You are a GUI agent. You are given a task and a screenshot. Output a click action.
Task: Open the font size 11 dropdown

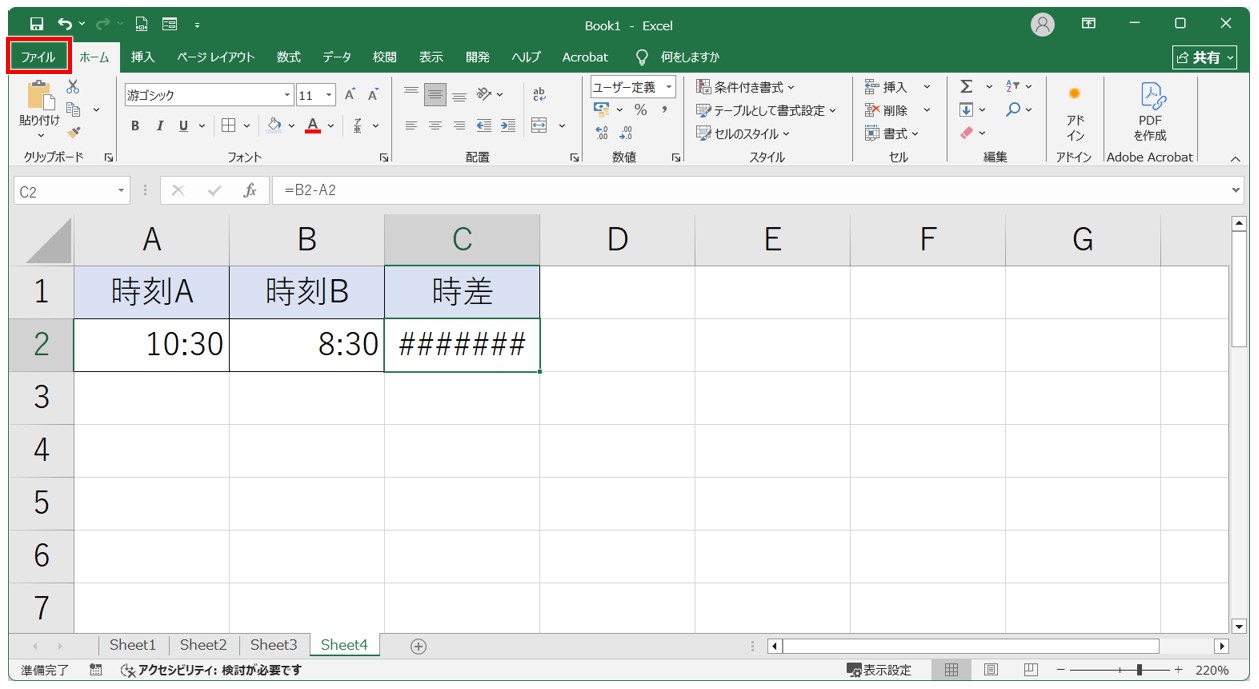coord(330,95)
